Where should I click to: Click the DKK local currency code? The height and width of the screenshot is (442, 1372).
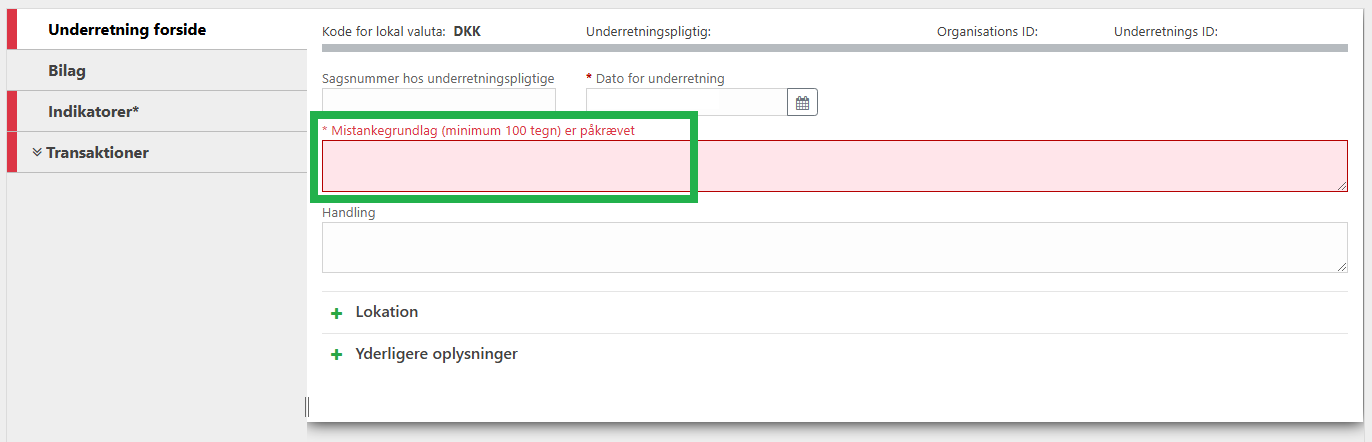(468, 31)
